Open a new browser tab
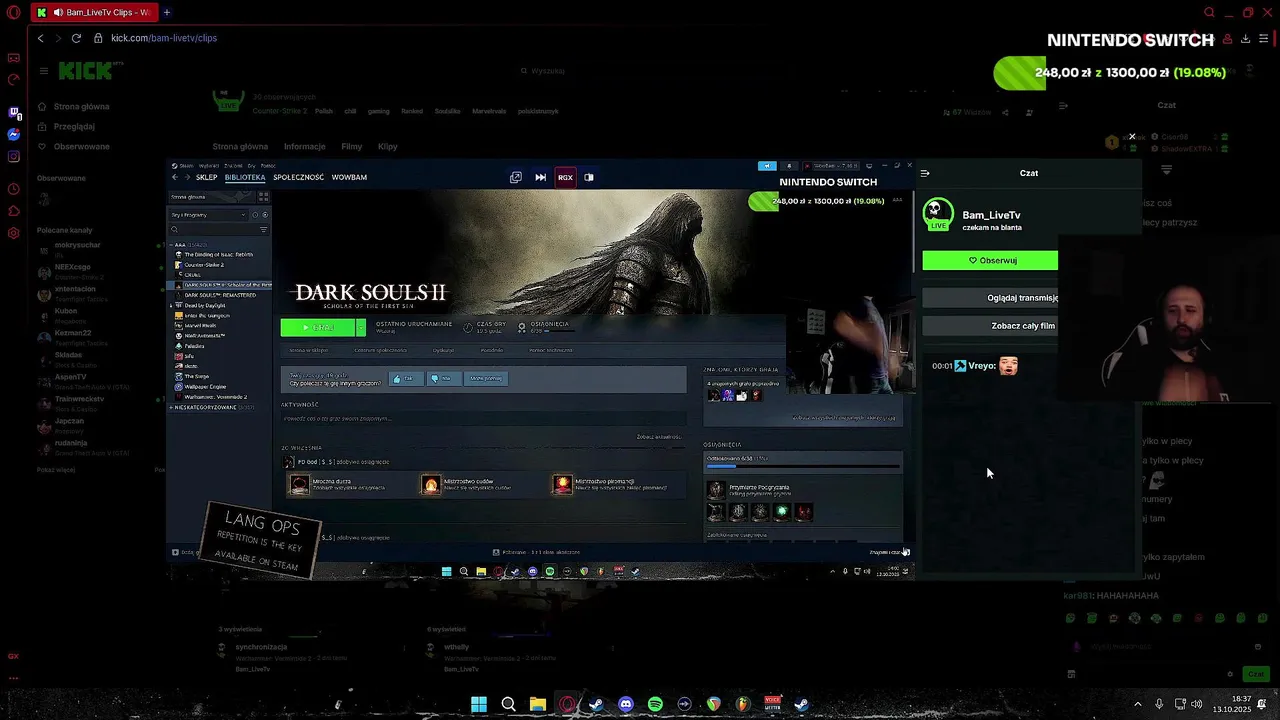The width and height of the screenshot is (1280, 720). coord(166,13)
